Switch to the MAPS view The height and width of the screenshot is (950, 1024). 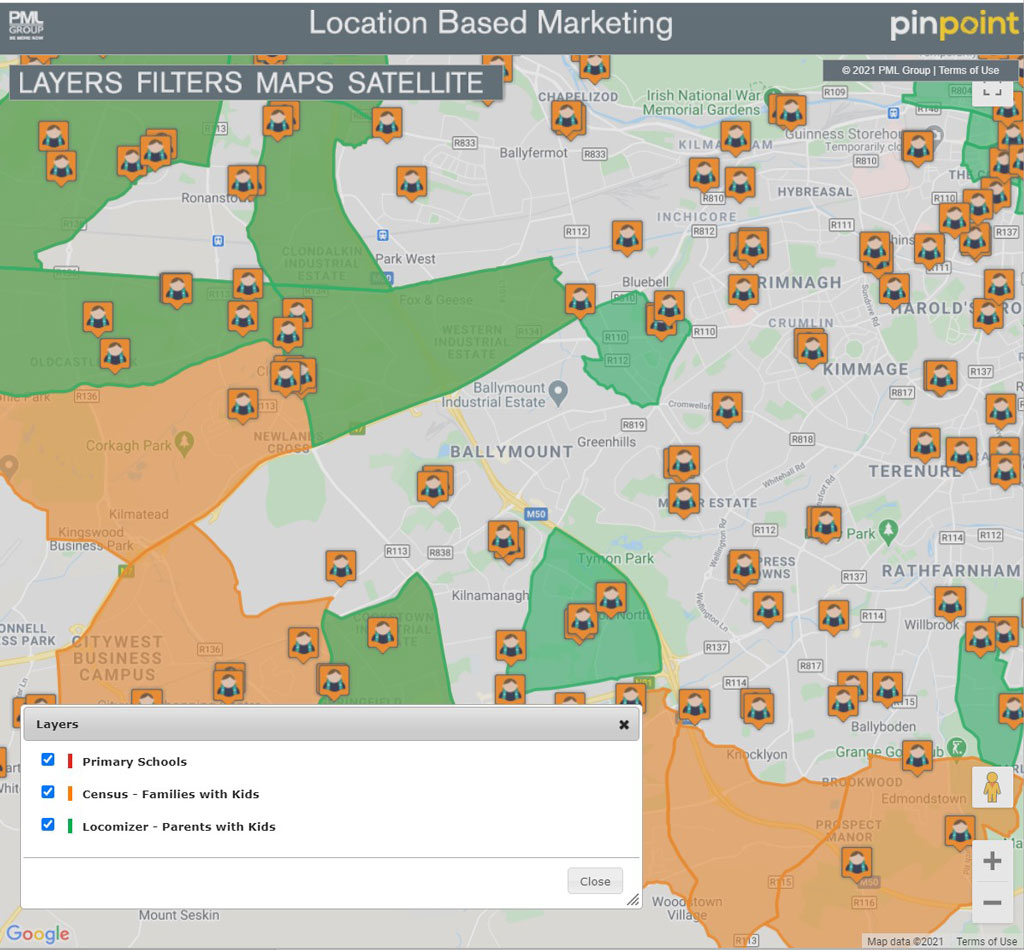click(x=295, y=83)
